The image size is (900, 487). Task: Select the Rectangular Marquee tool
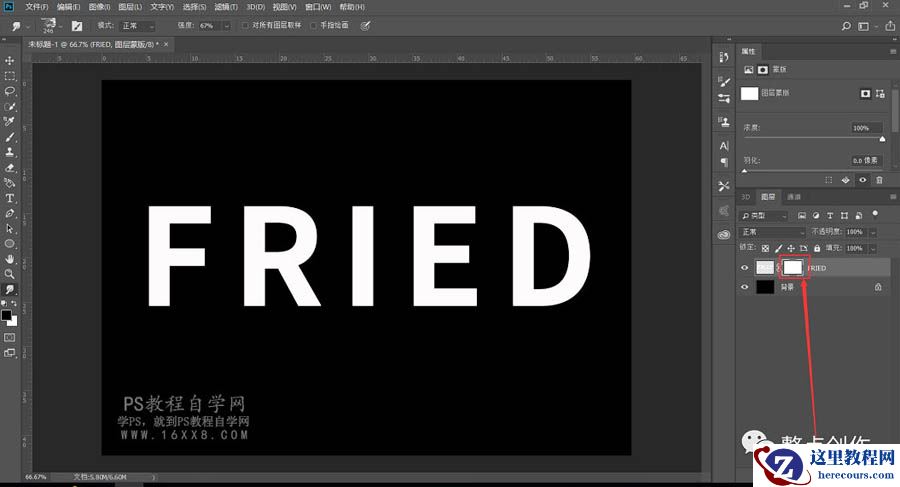point(10,76)
